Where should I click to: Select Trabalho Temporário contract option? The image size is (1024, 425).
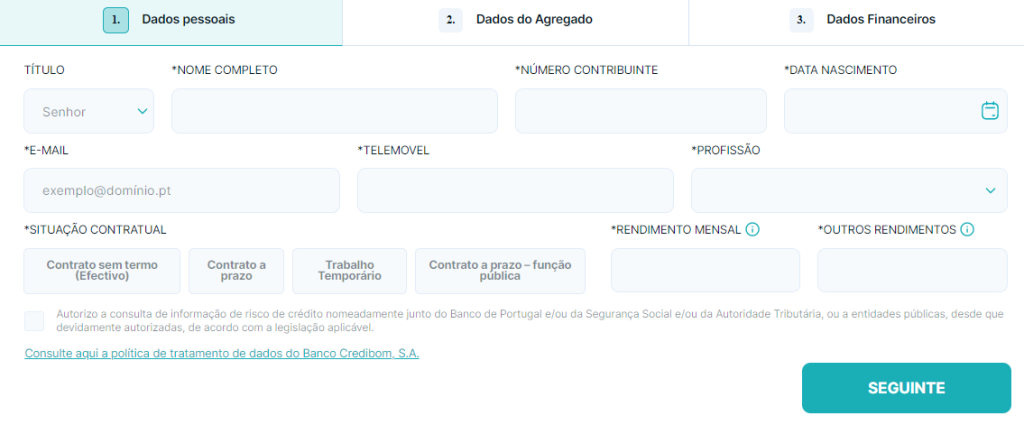coord(349,271)
